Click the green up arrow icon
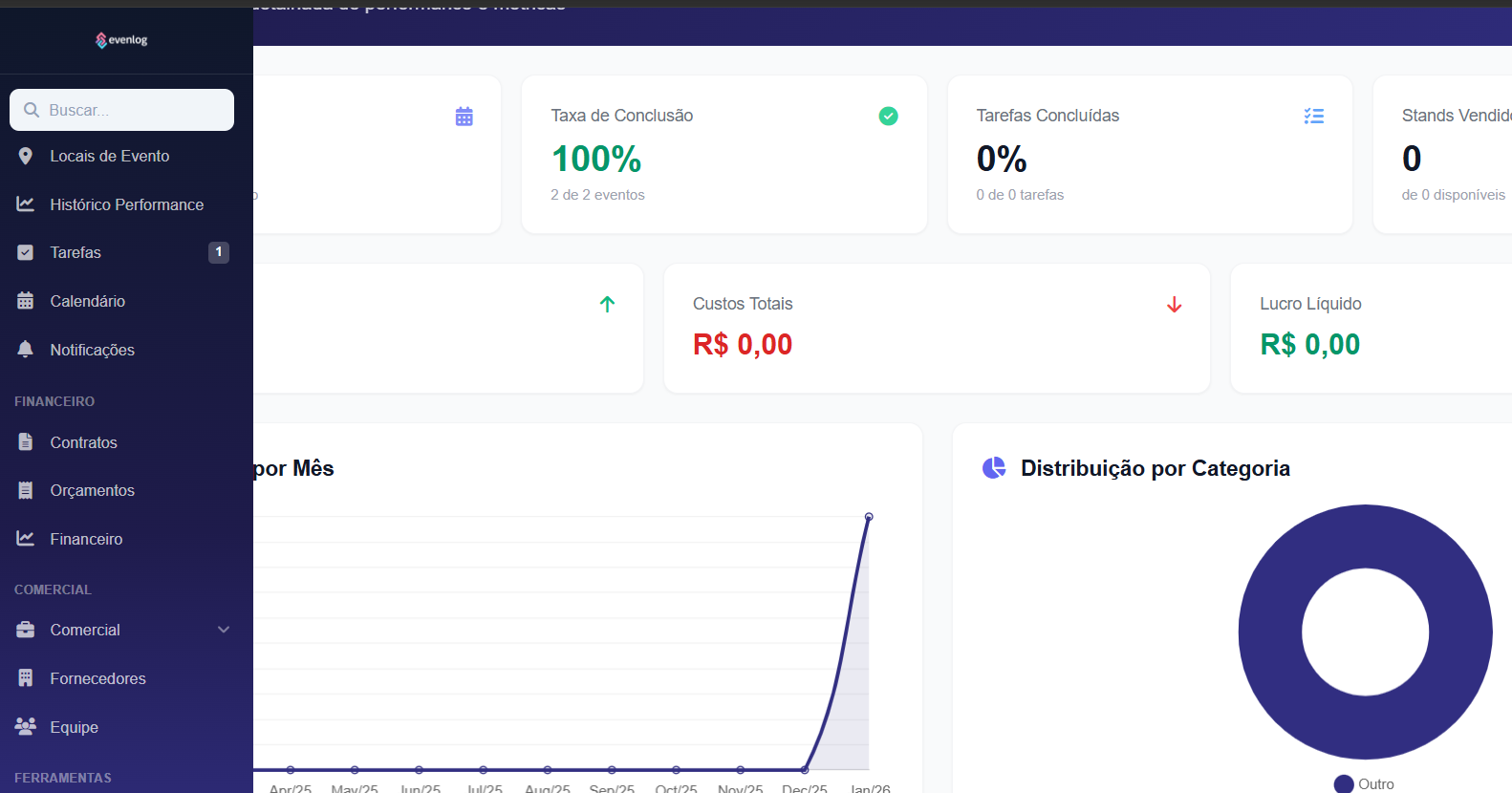 coord(607,305)
